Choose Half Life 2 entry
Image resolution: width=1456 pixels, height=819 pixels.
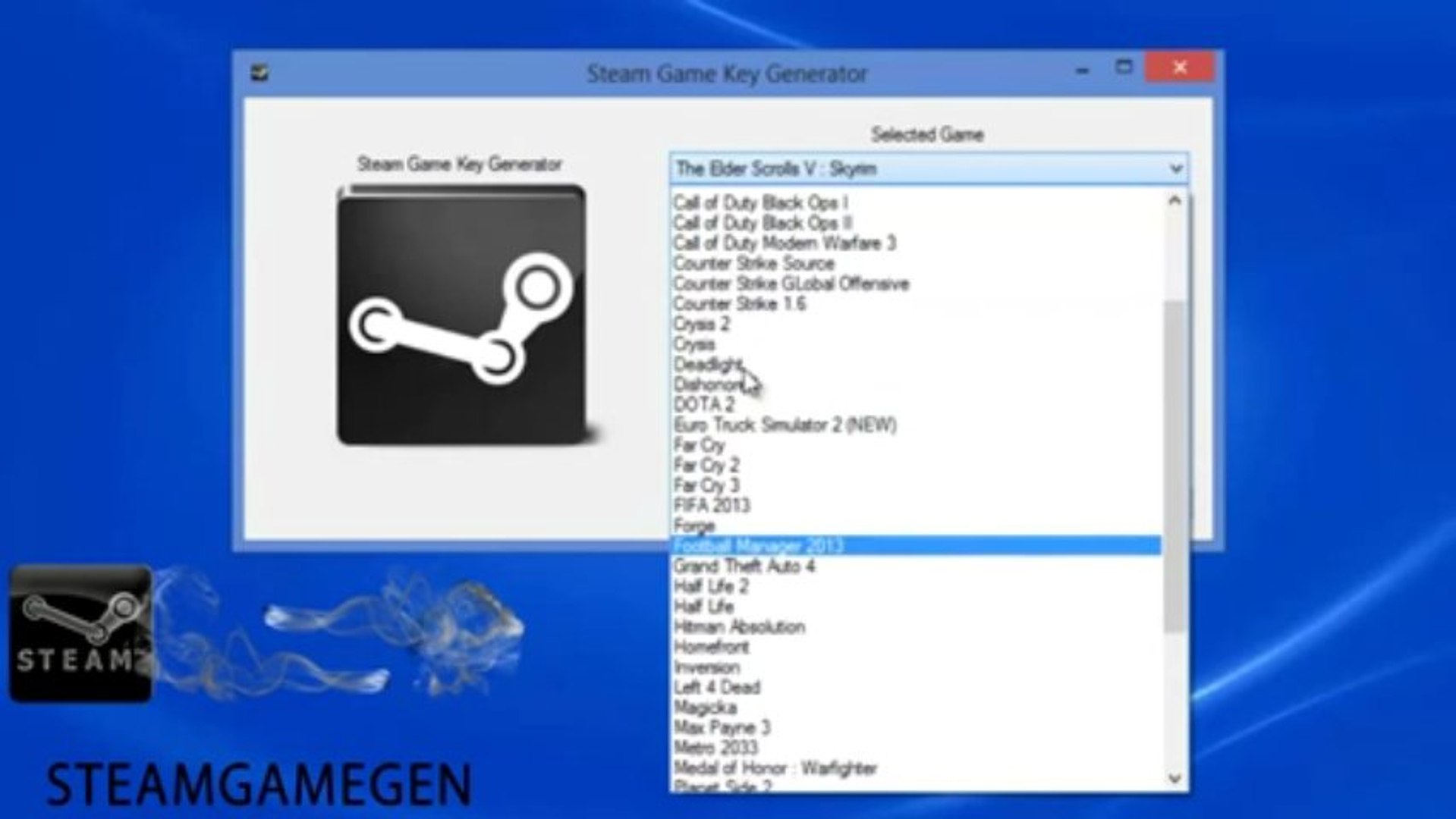click(711, 586)
